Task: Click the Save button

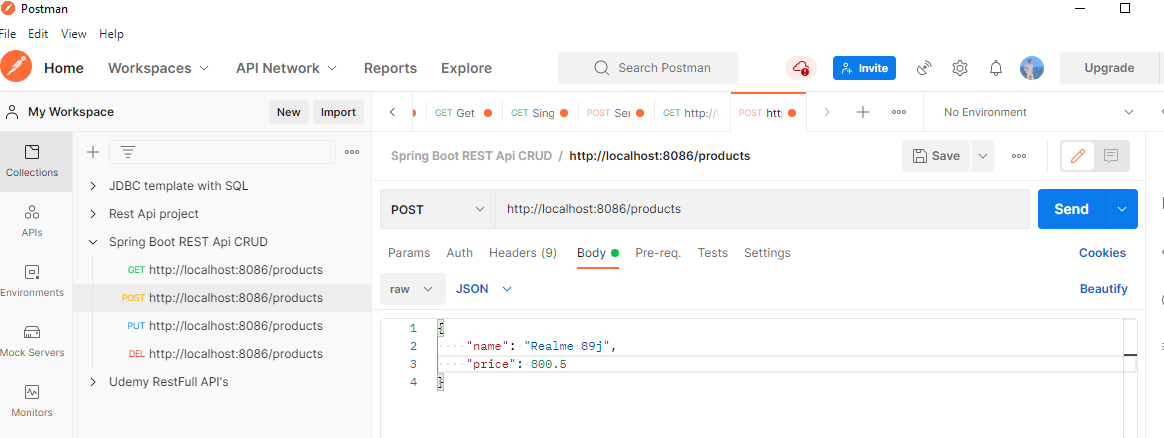Action: coord(936,156)
